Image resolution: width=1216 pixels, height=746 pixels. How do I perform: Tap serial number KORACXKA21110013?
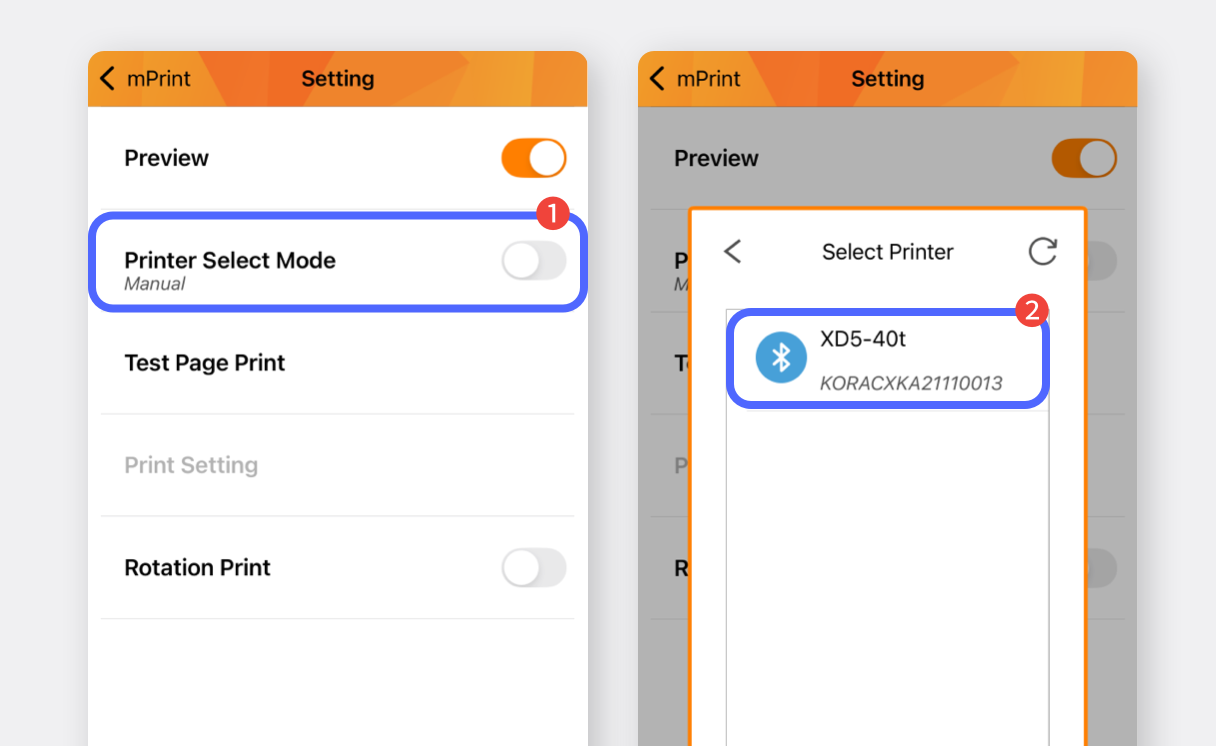(x=911, y=384)
